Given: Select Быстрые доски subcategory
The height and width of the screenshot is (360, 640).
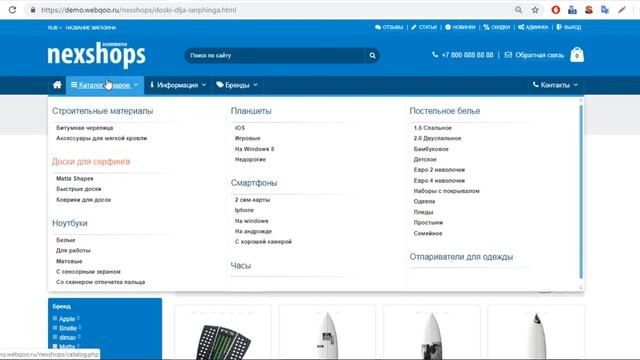Looking at the screenshot, I should [78, 189].
